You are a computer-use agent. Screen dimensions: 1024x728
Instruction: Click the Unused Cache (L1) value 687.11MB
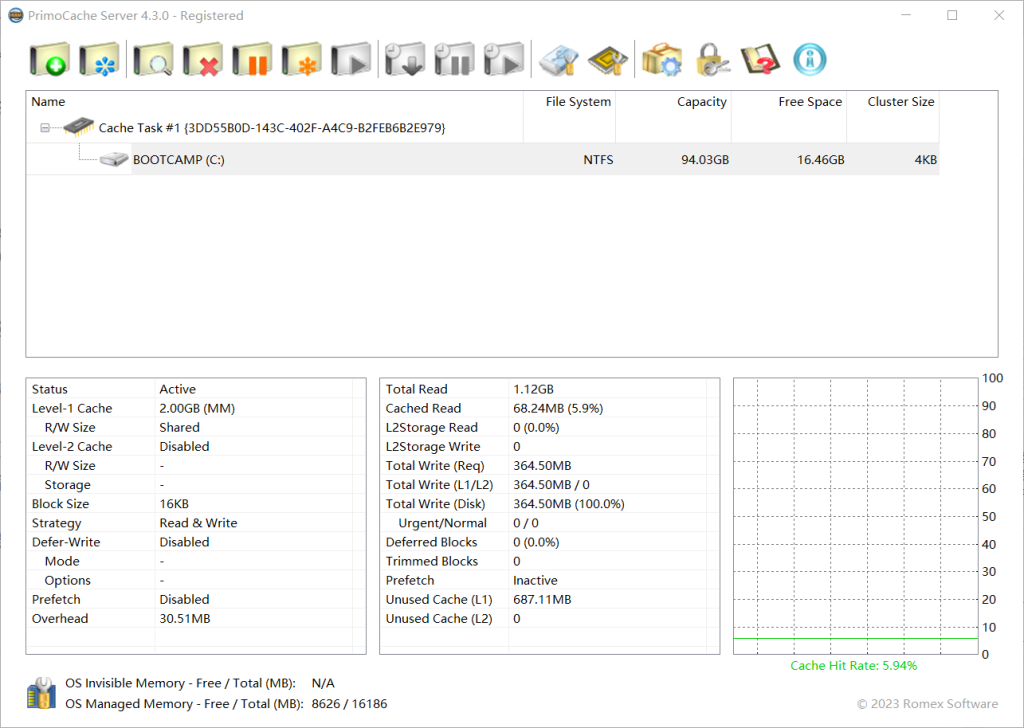(x=542, y=599)
